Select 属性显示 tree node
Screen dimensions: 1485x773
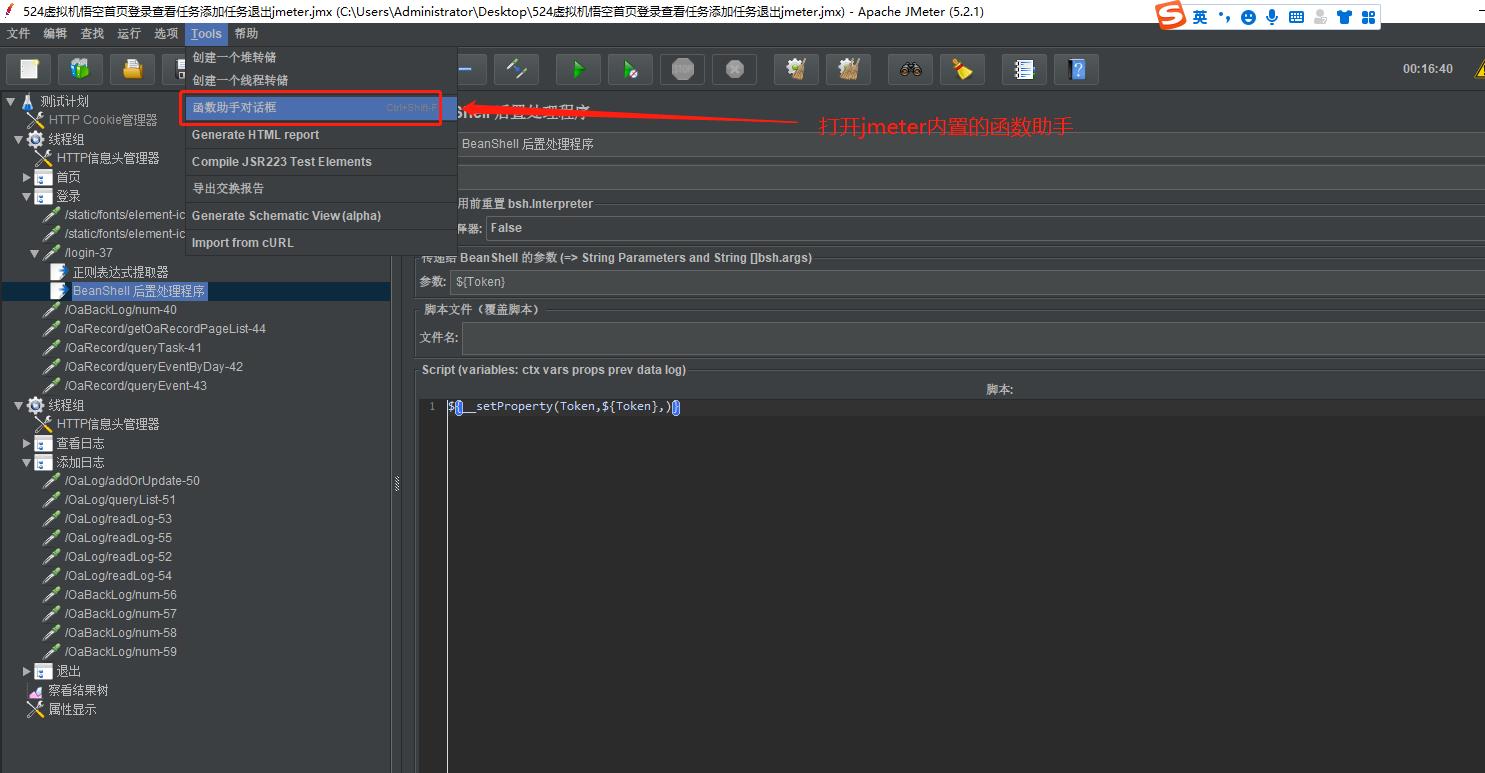tap(72, 709)
